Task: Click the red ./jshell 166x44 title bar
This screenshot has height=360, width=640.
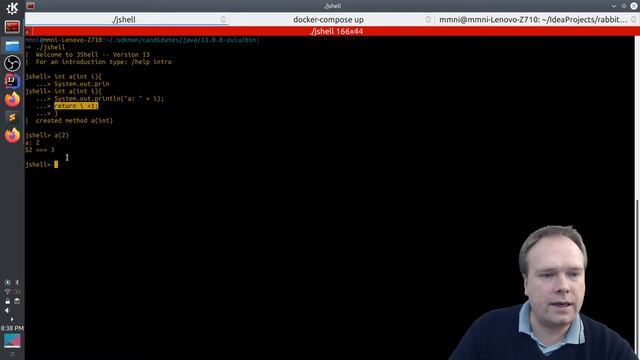Action: pos(336,31)
